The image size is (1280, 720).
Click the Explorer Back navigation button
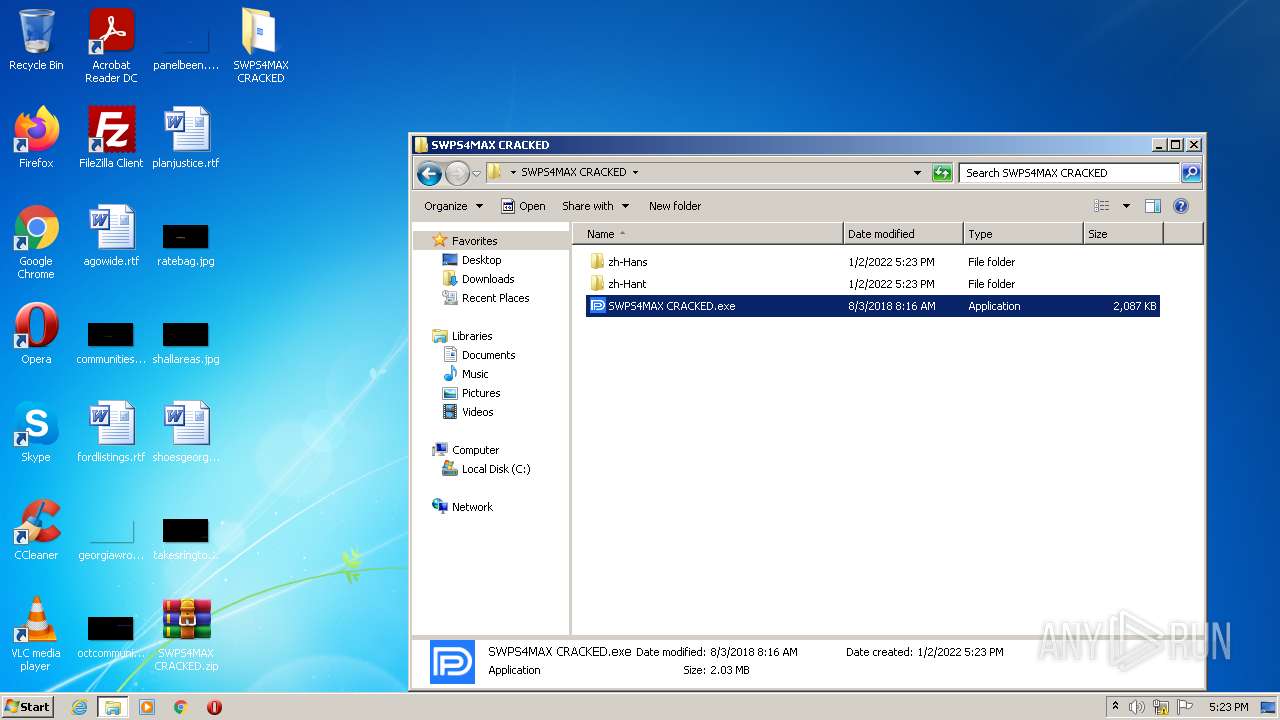pos(430,173)
